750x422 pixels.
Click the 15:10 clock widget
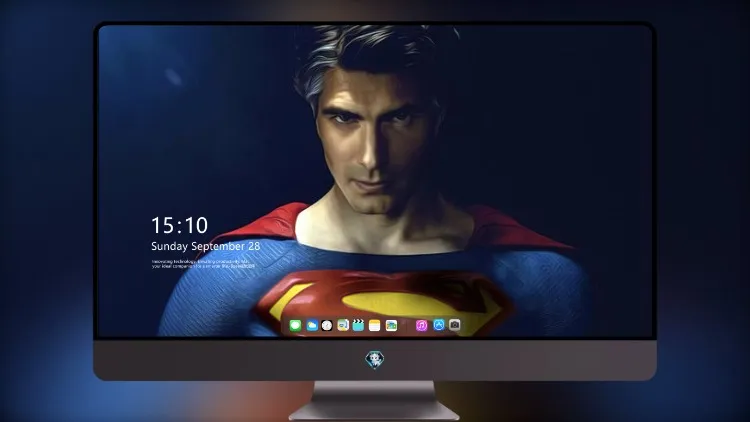coord(179,225)
